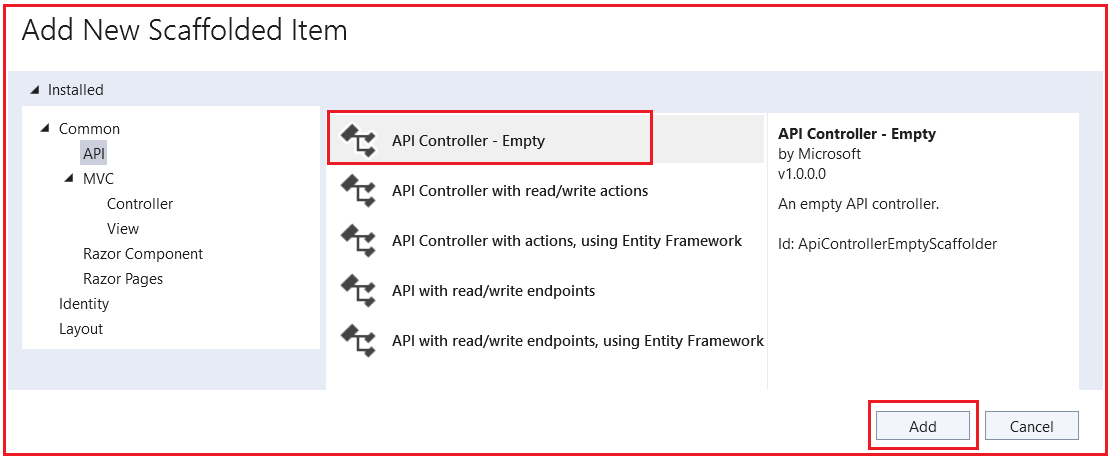Select the Common tree node label
1111x457 pixels.
point(89,129)
